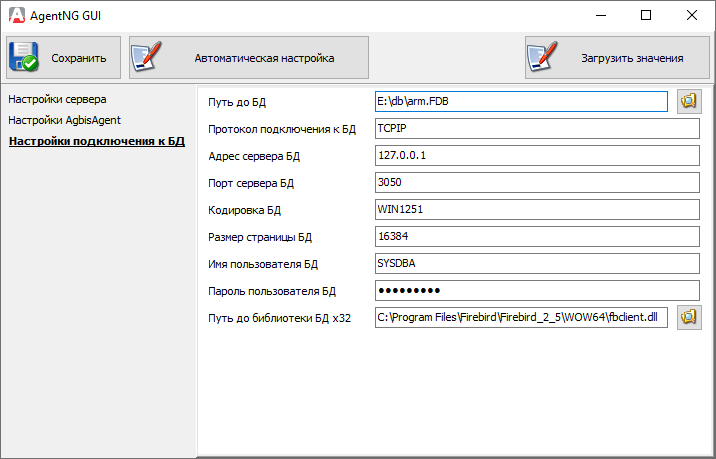Focus the Протокол подключения к БД field
716x459 pixels.
(x=535, y=128)
